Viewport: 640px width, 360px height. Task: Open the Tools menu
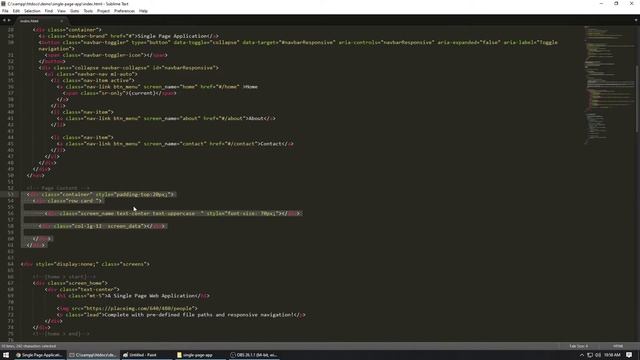88,11
